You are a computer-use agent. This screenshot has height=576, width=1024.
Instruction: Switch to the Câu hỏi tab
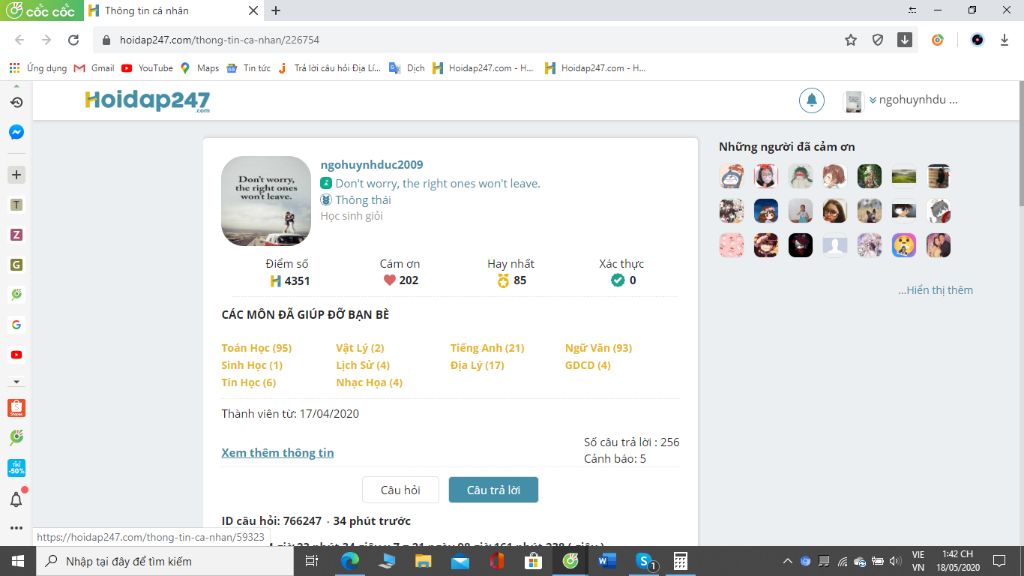[x=400, y=490]
